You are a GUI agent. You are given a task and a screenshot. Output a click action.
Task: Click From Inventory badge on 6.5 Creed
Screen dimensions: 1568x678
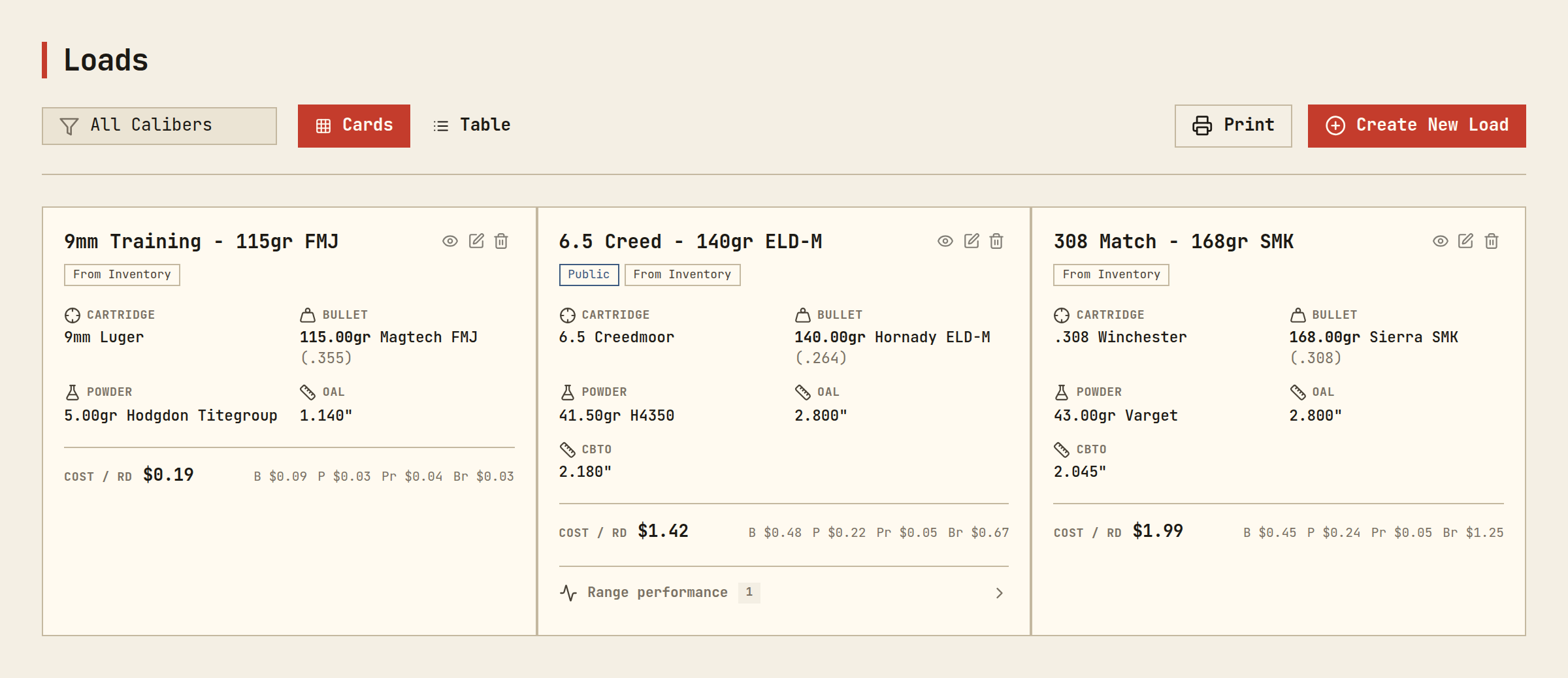click(x=682, y=275)
